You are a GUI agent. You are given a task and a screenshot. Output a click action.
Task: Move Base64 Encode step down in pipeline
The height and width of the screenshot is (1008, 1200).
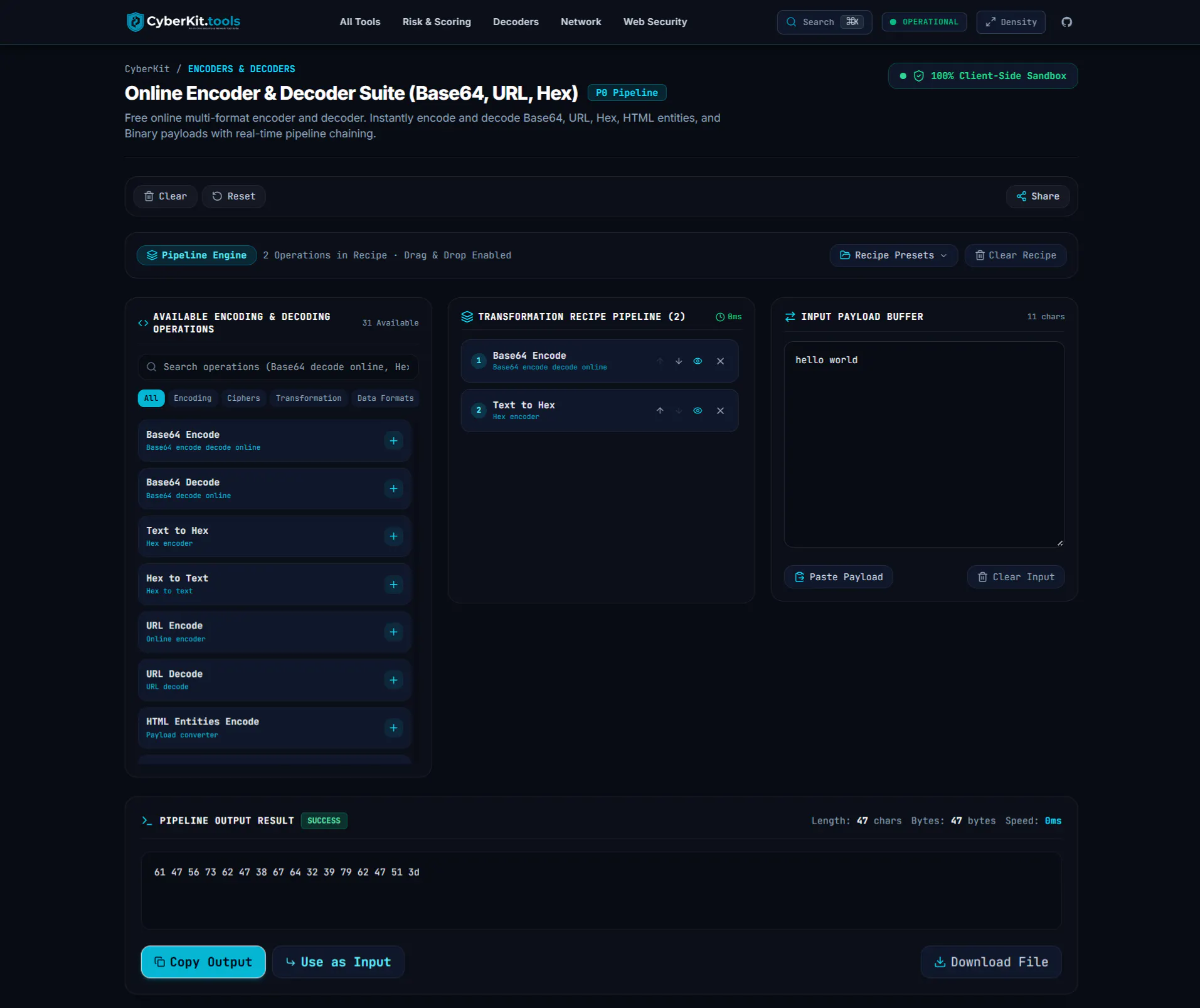tap(679, 361)
